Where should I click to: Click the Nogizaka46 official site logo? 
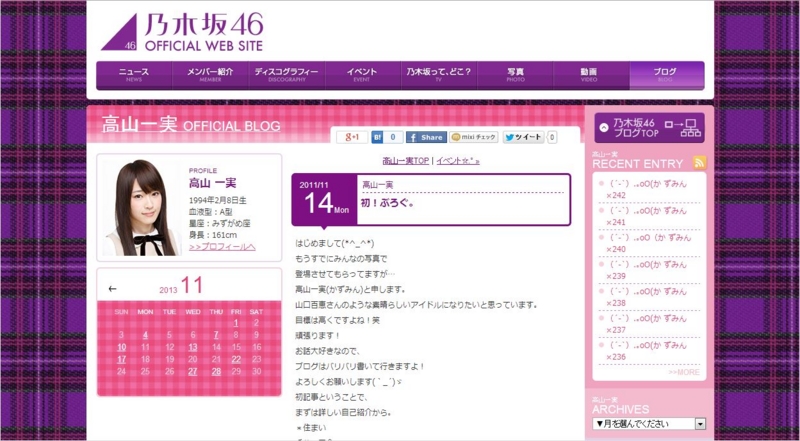(x=182, y=32)
